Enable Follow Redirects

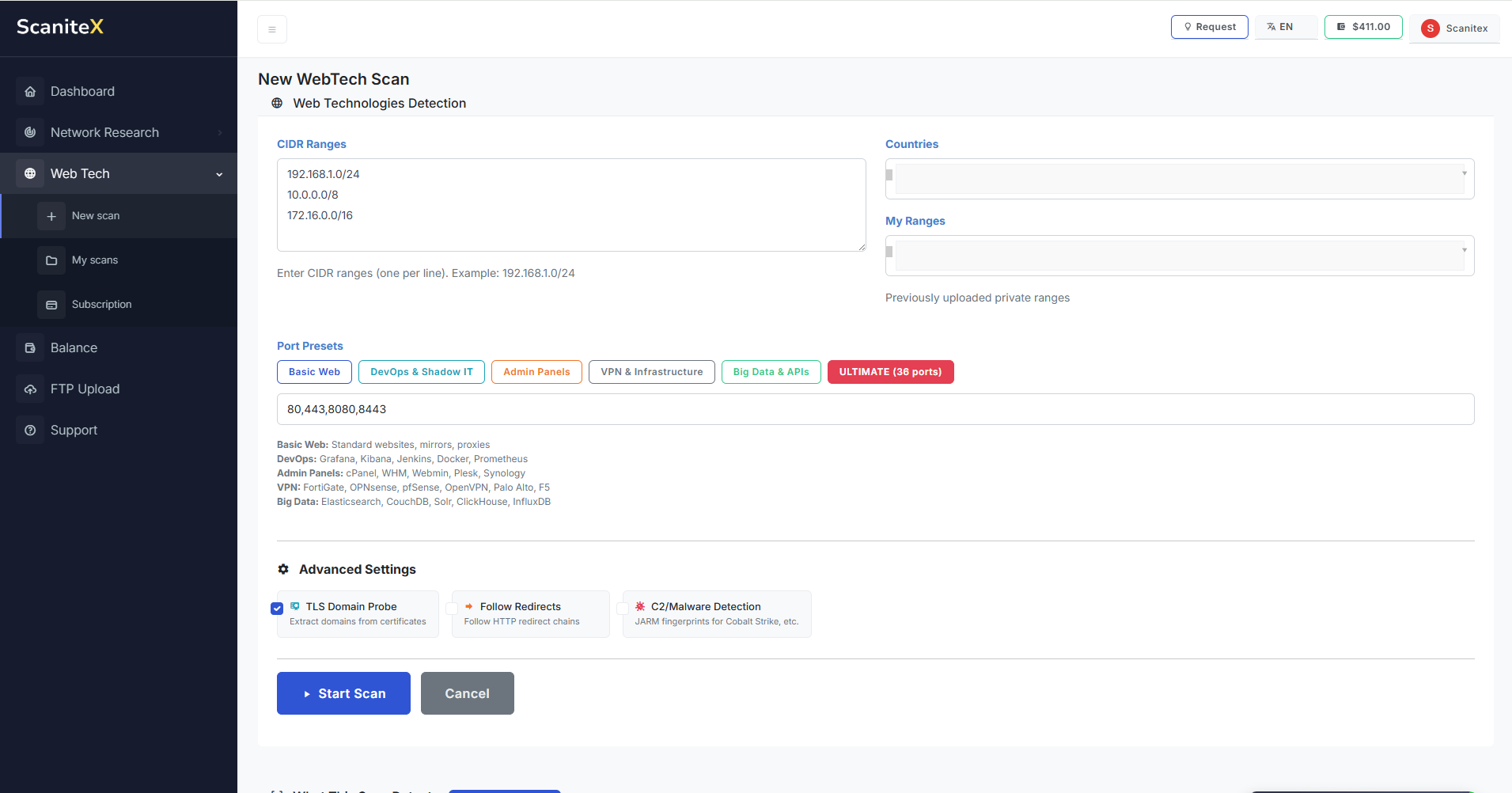click(x=451, y=608)
